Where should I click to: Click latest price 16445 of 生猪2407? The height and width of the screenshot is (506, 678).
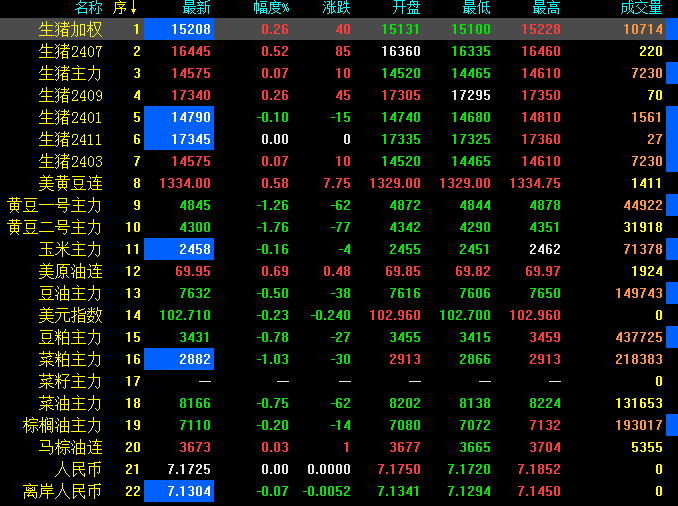pyautogui.click(x=191, y=51)
